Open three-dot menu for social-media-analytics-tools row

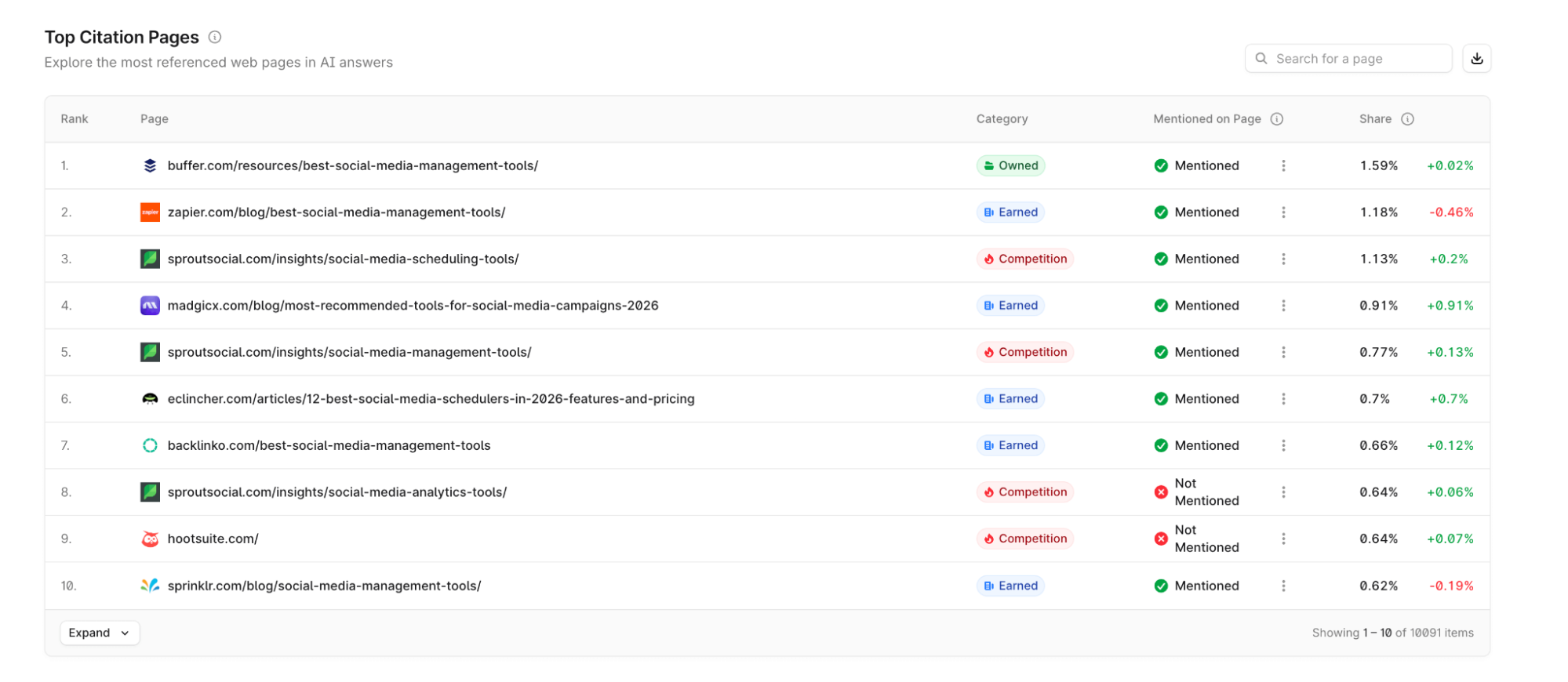(x=1283, y=492)
